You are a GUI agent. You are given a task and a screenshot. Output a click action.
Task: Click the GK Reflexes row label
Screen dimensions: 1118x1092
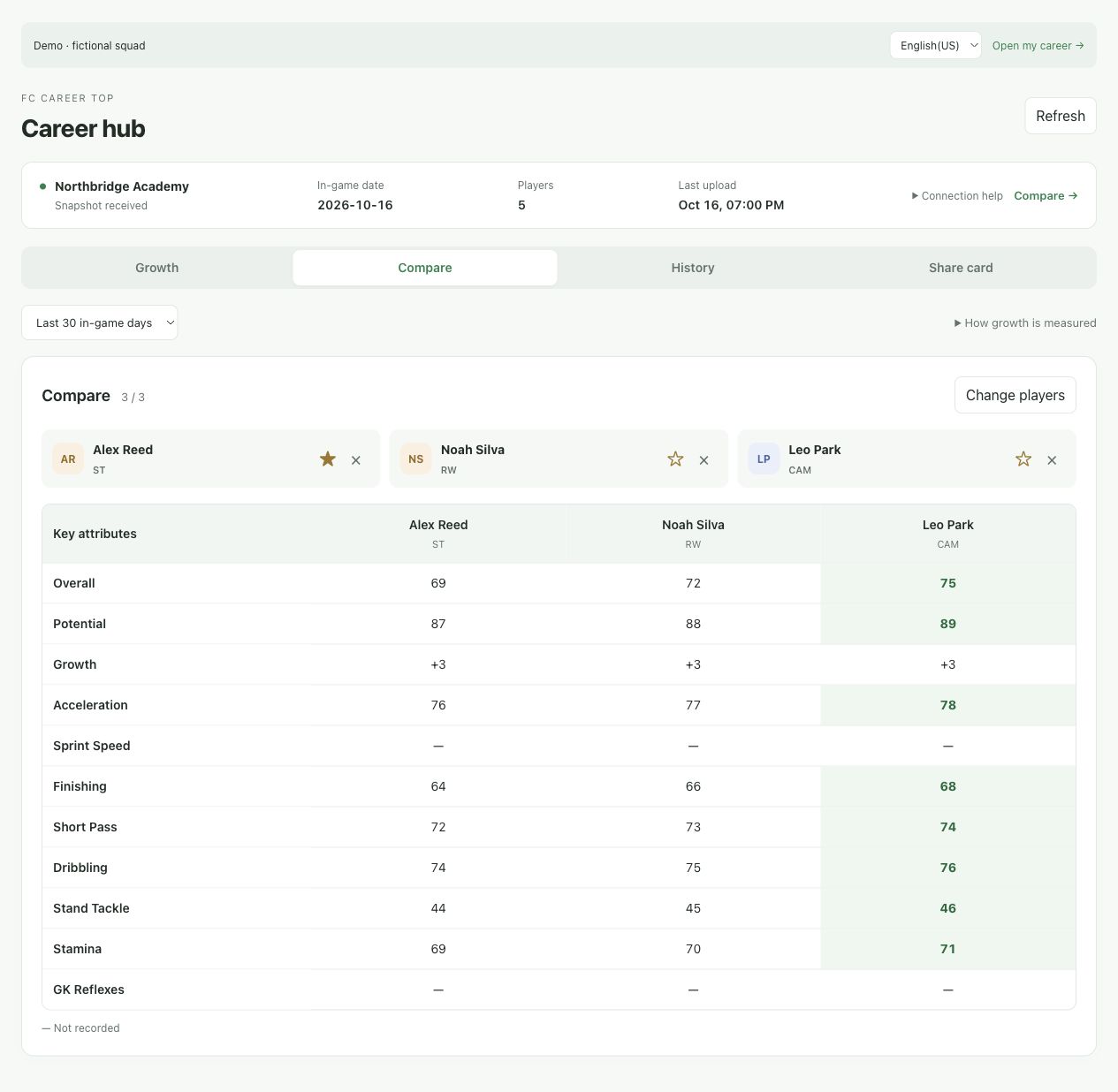88,990
